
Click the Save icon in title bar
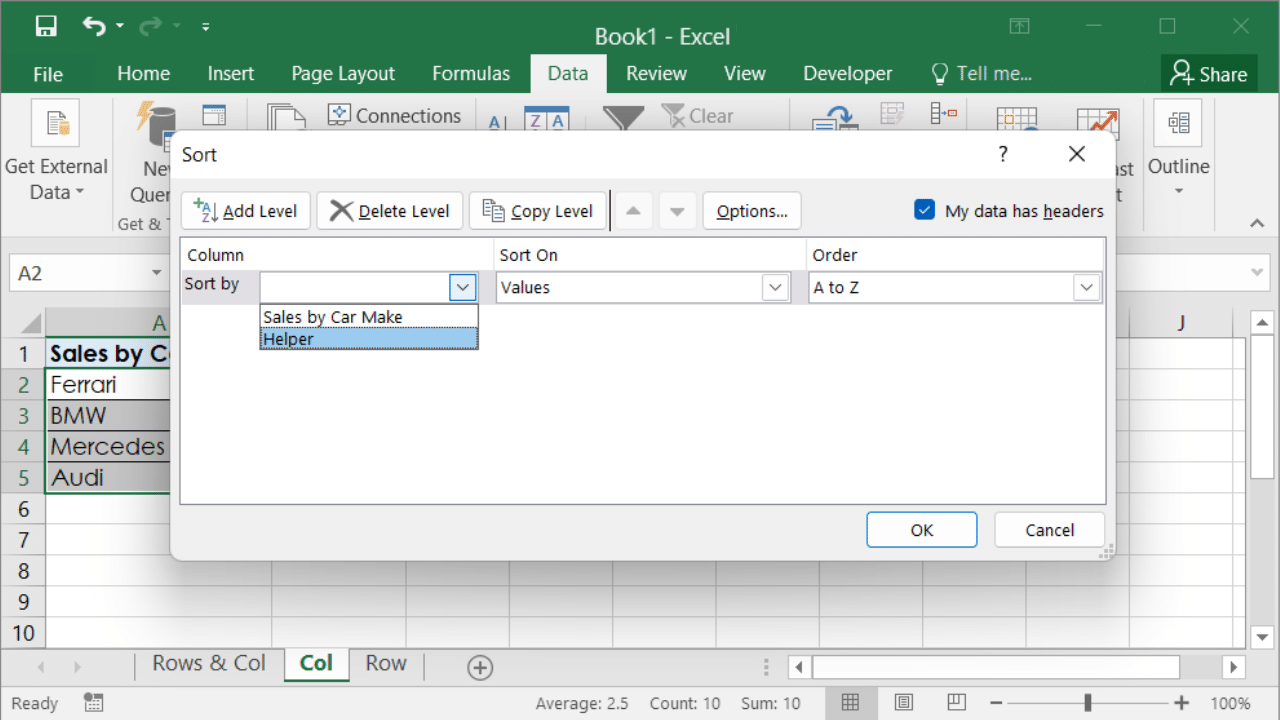(x=46, y=27)
